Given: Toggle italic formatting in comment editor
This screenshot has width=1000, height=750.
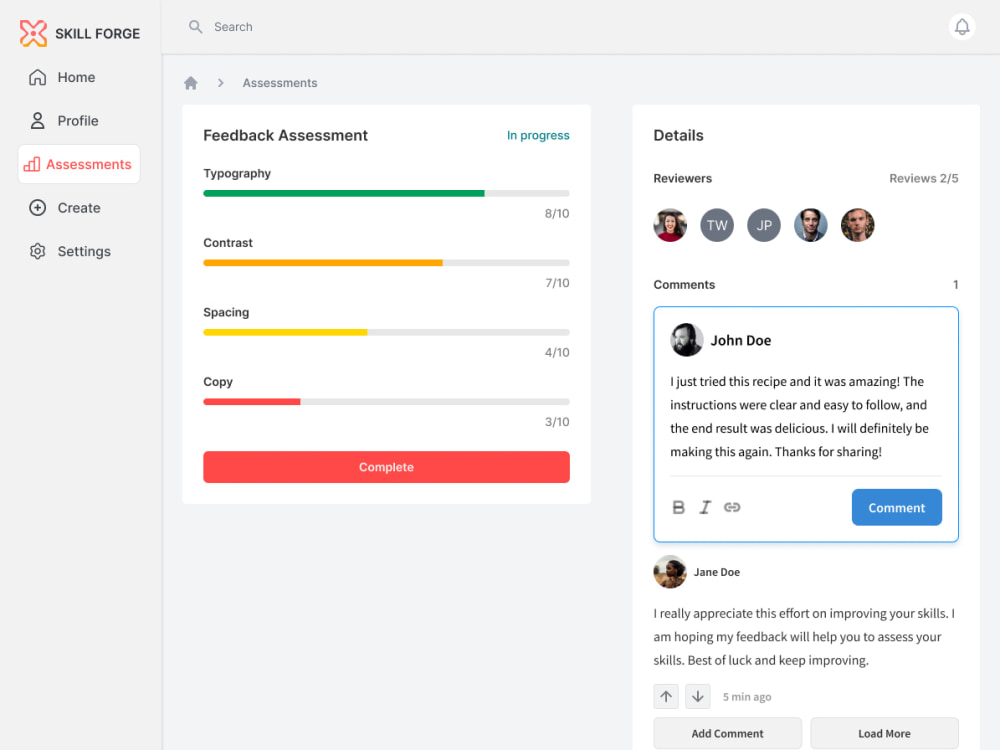Looking at the screenshot, I should click(x=705, y=507).
